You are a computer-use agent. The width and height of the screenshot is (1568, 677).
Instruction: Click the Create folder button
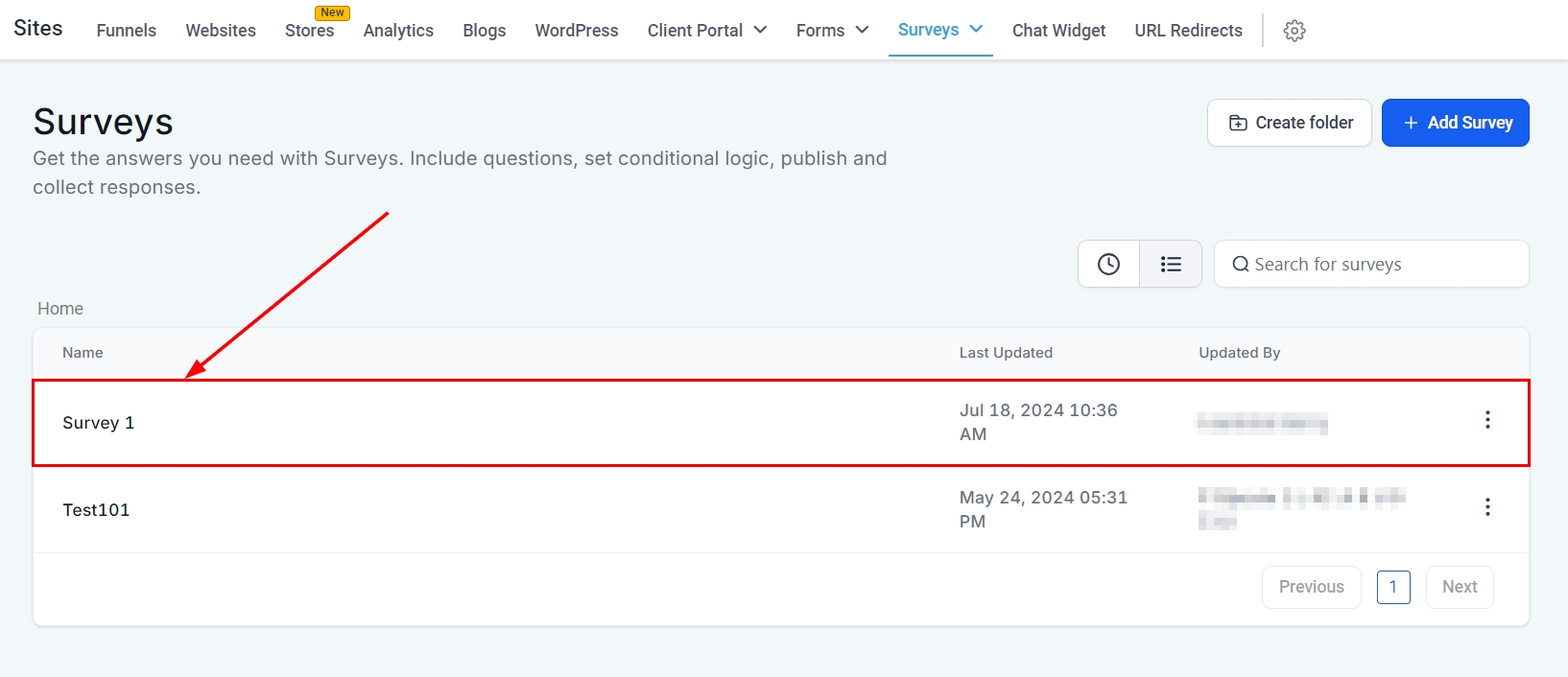[1289, 123]
